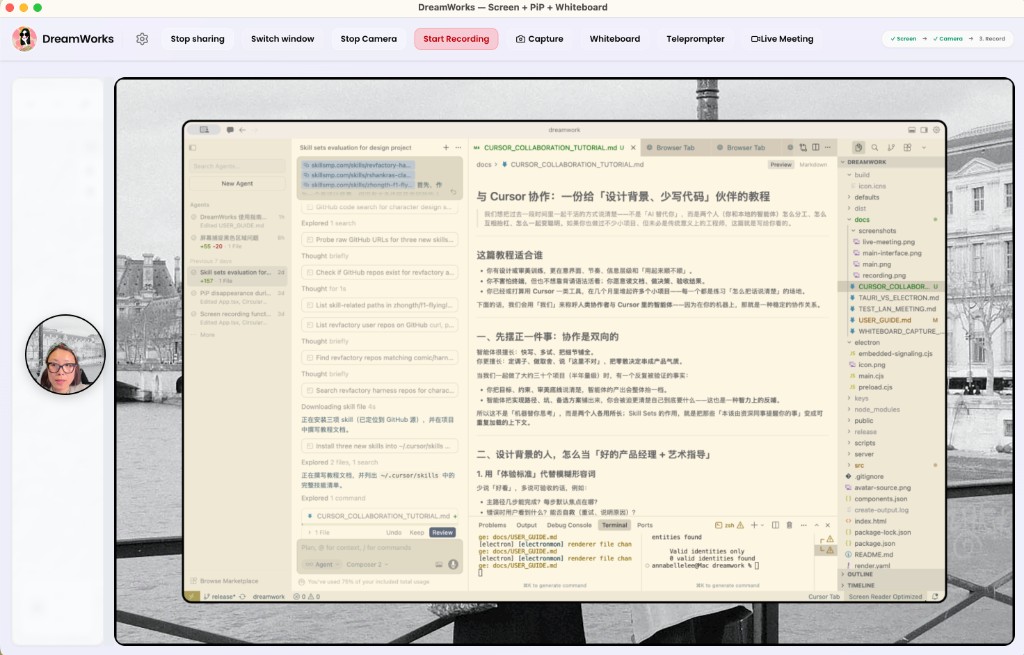
Task: Click the Search Agents input field
Action: pos(237,166)
